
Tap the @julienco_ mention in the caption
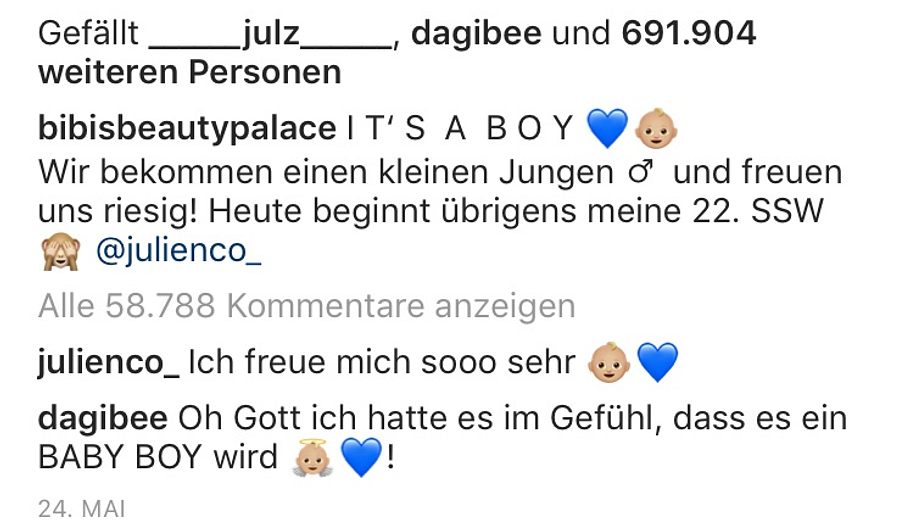coord(178,251)
